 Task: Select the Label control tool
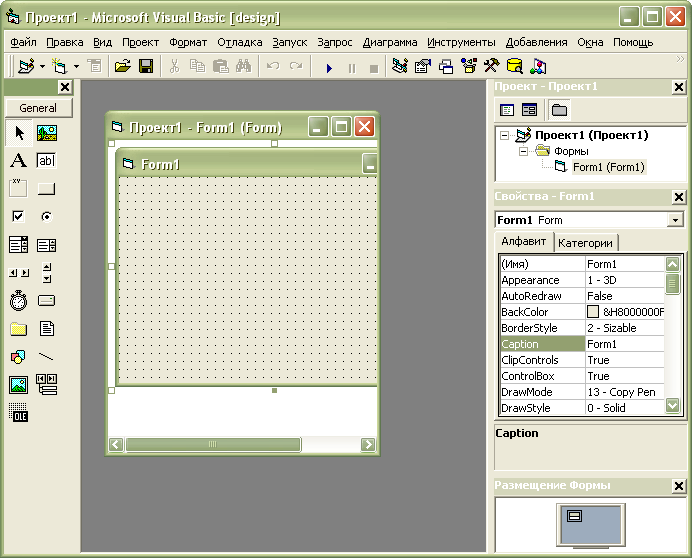point(19,161)
